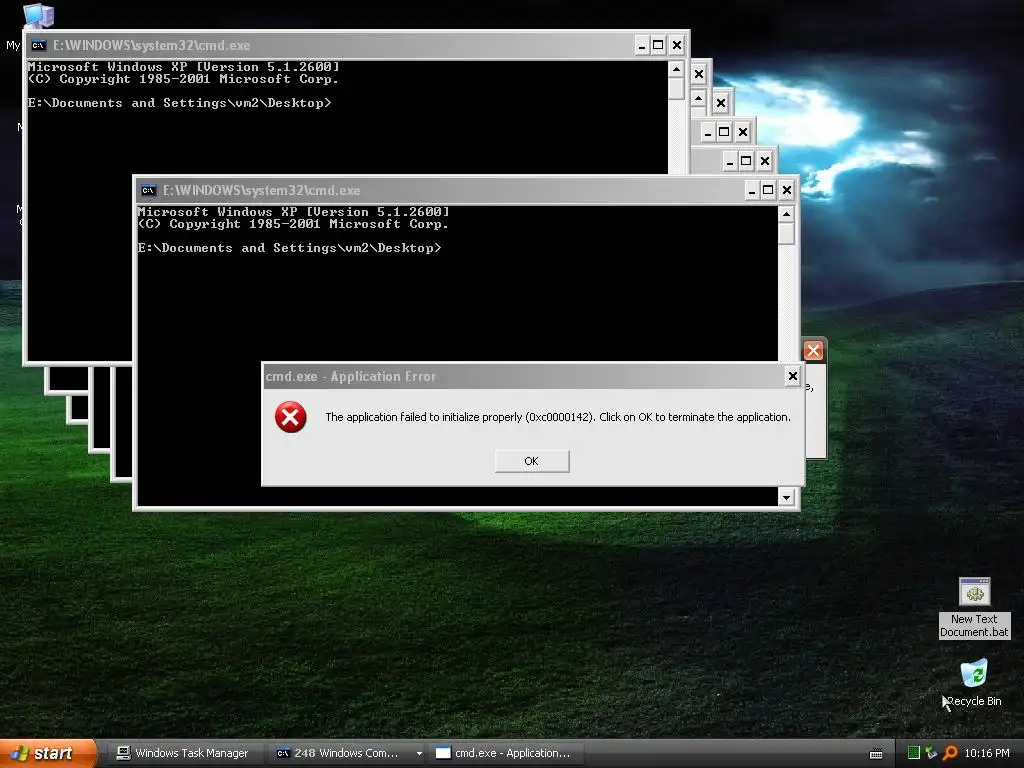Close the cmd.exe Application Error dialog
This screenshot has height=768, width=1024.
(792, 376)
